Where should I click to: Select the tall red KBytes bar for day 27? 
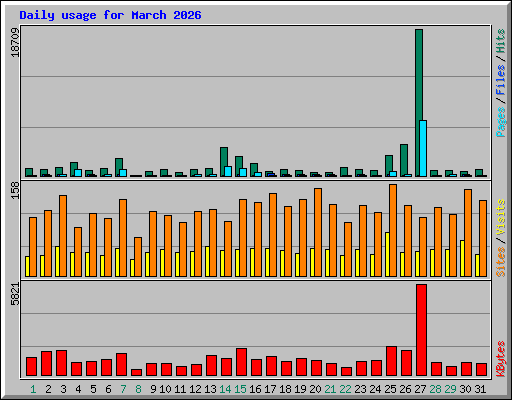coord(421,330)
